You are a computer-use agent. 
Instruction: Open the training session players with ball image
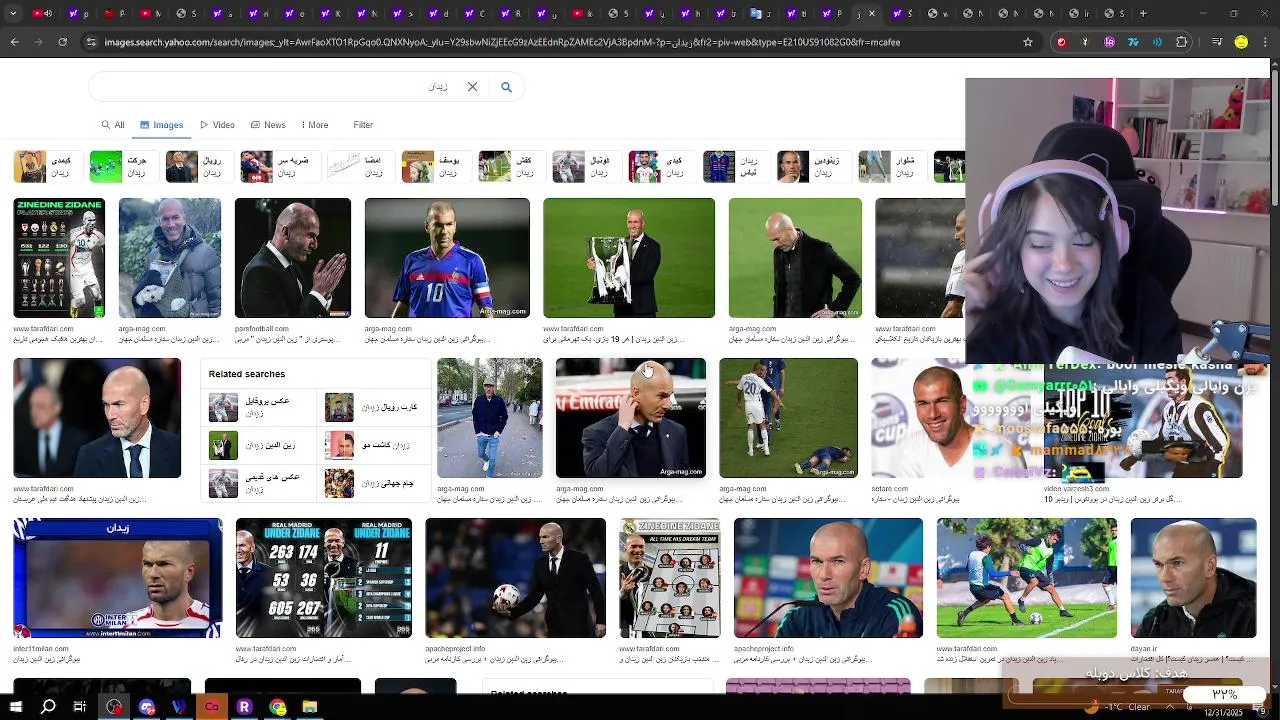[x=1027, y=578]
